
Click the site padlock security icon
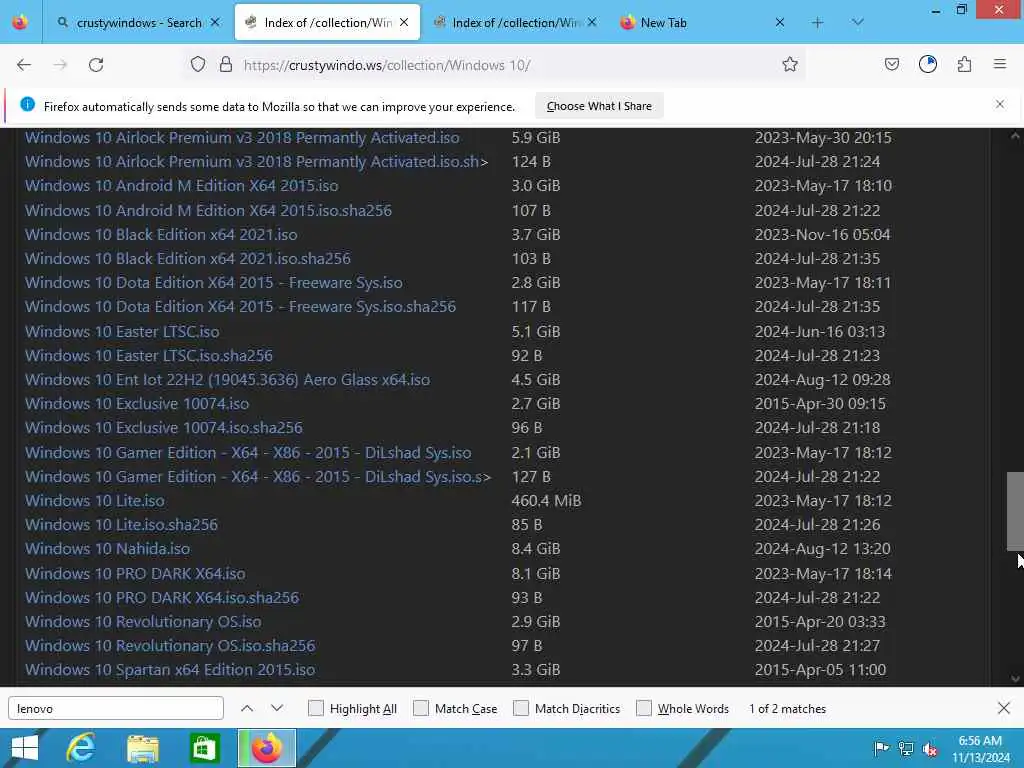[226, 65]
